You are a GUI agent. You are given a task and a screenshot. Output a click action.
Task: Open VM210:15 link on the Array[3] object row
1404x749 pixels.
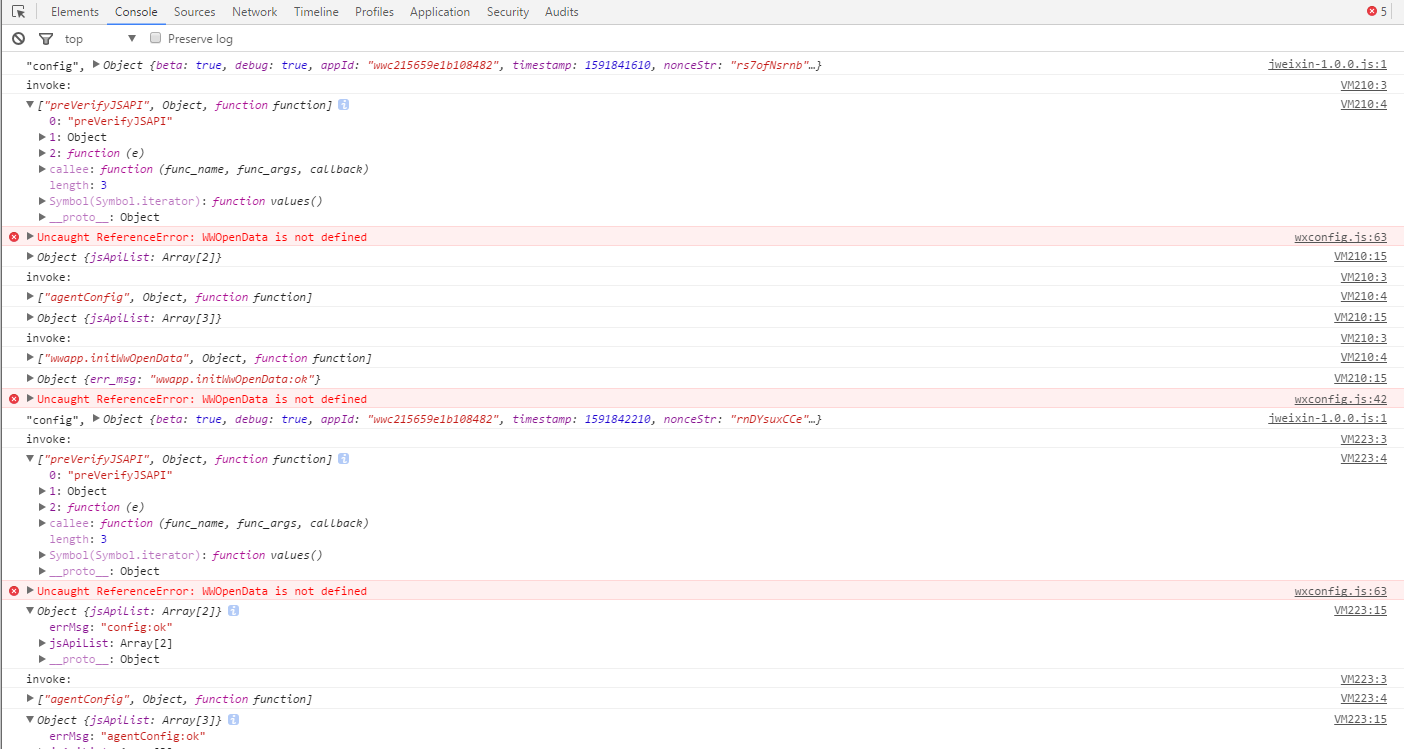tap(1361, 318)
